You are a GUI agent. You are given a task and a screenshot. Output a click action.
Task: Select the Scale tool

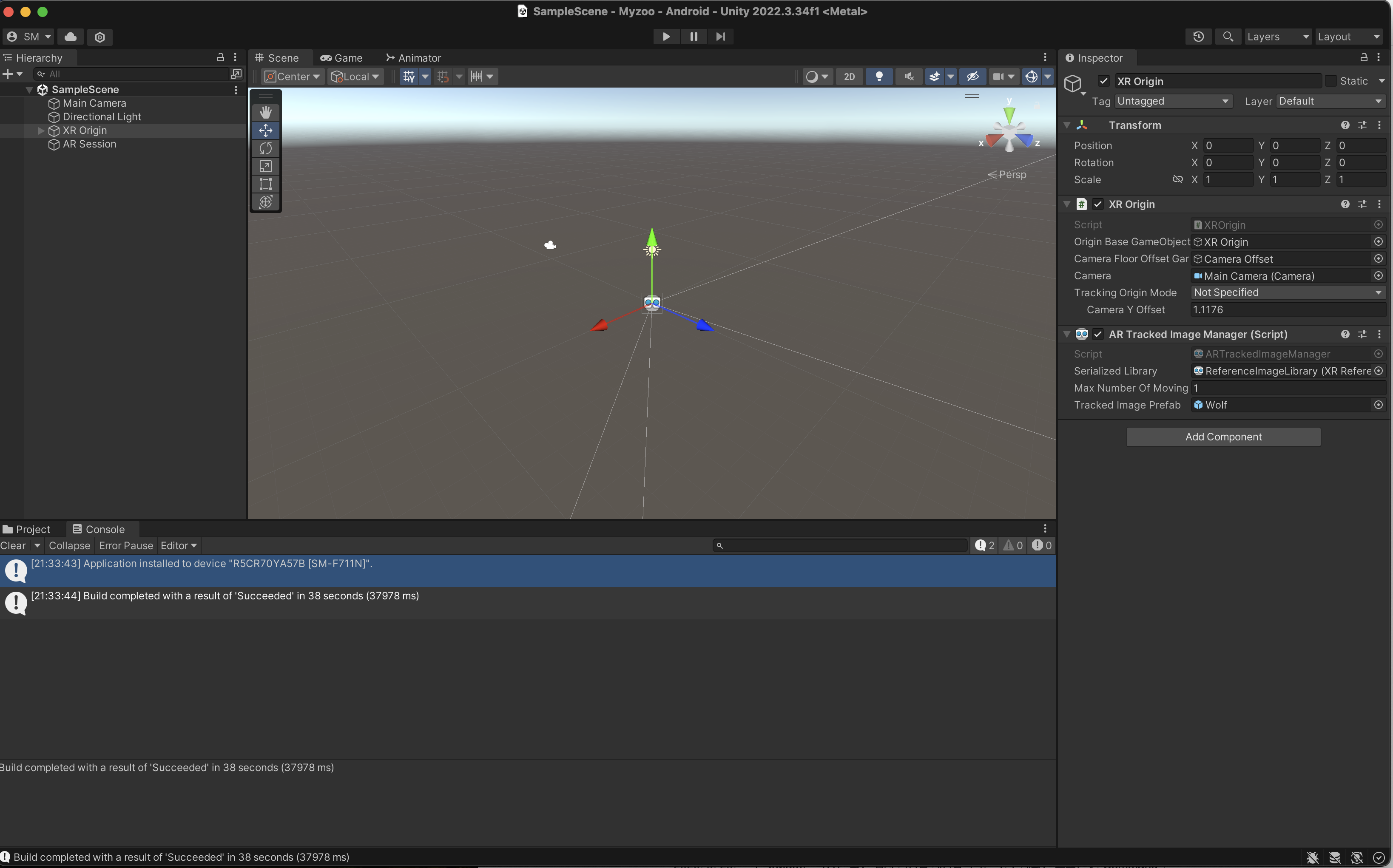(265, 166)
